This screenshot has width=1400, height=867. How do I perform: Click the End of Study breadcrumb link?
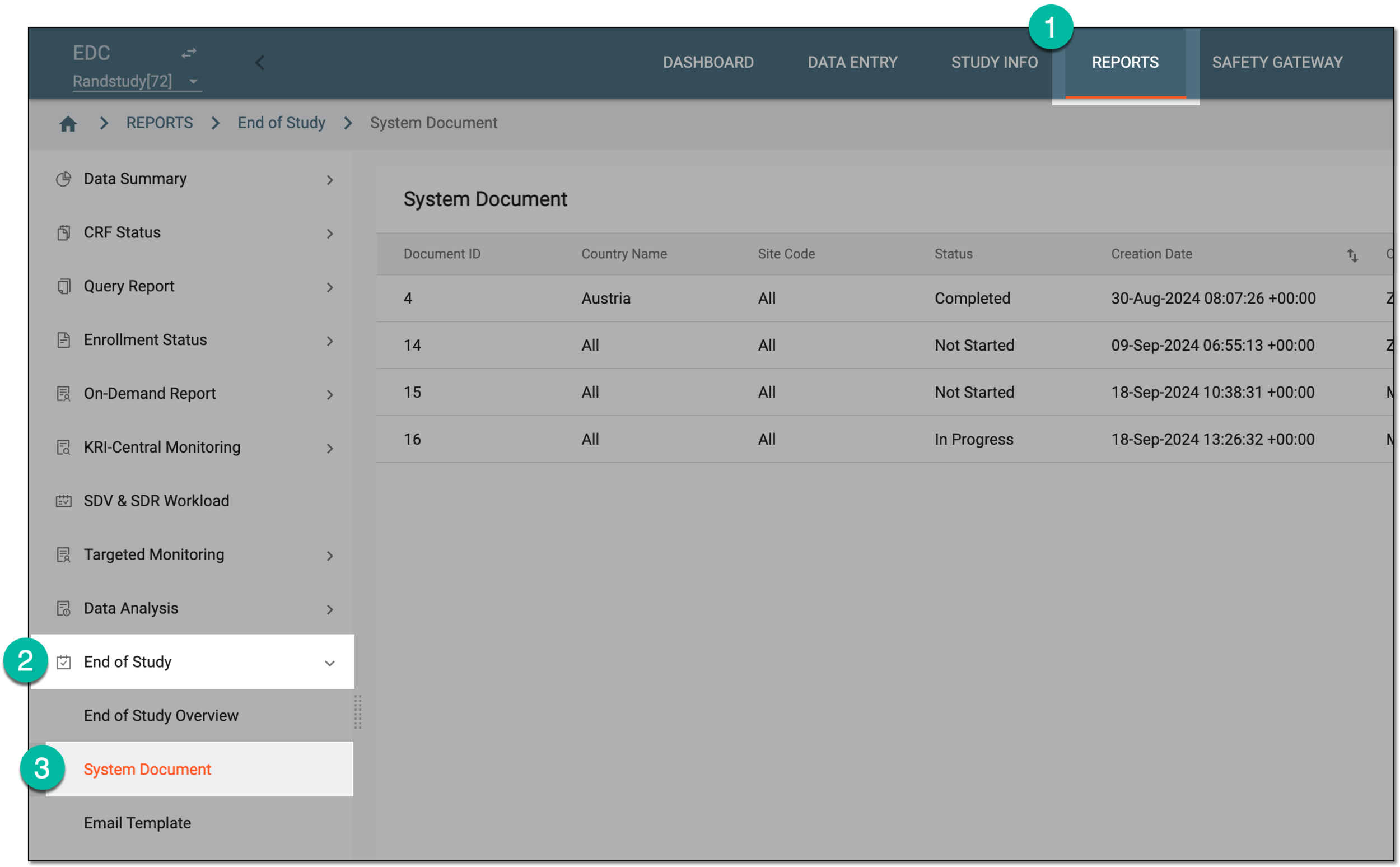(282, 123)
